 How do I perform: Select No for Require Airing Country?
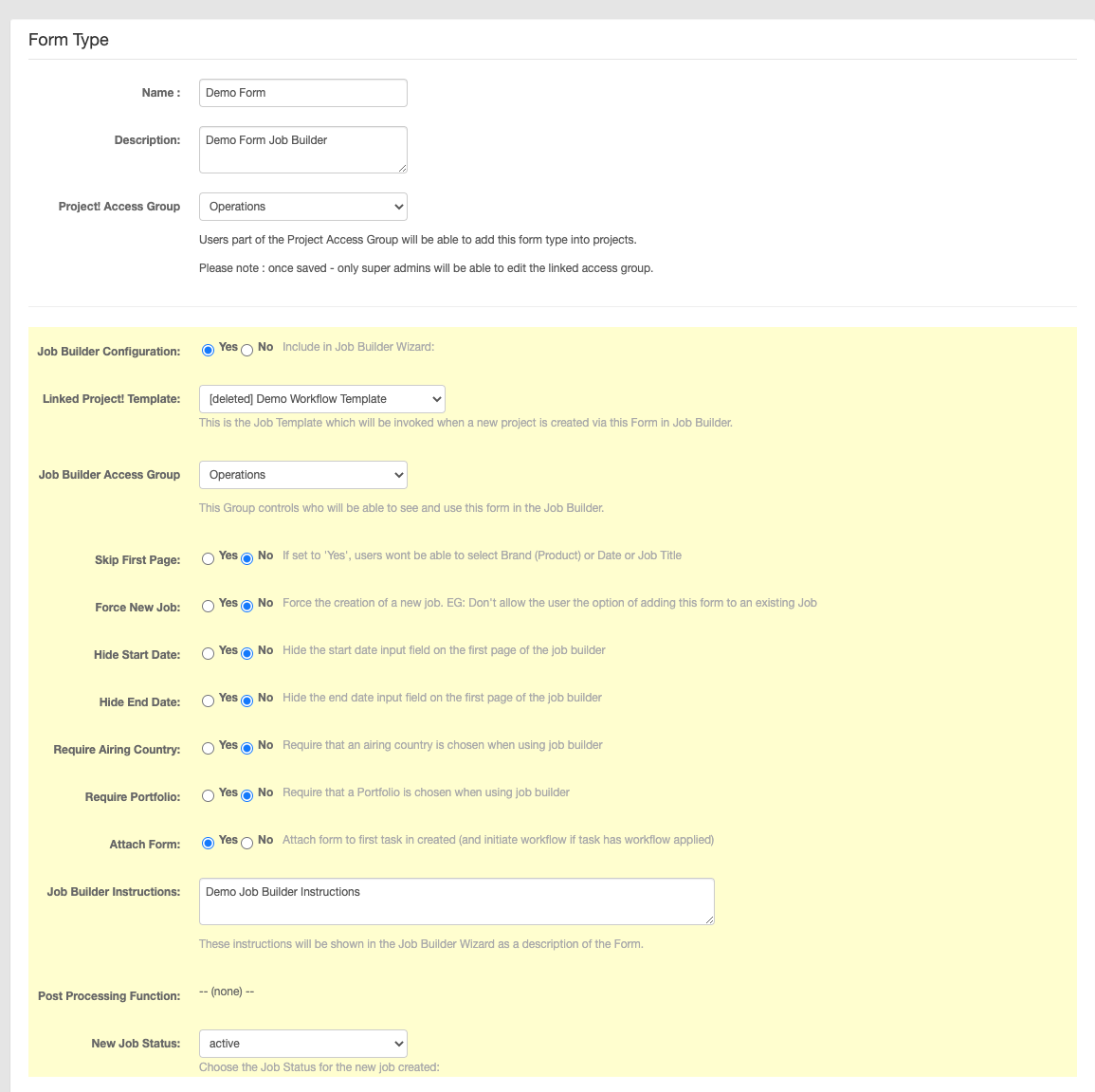247,749
